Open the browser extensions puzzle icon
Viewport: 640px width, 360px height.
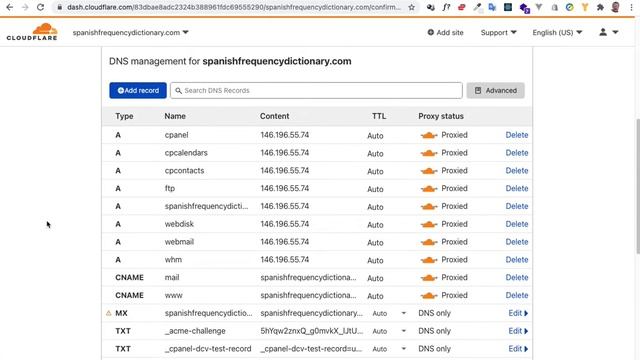[600, 7]
